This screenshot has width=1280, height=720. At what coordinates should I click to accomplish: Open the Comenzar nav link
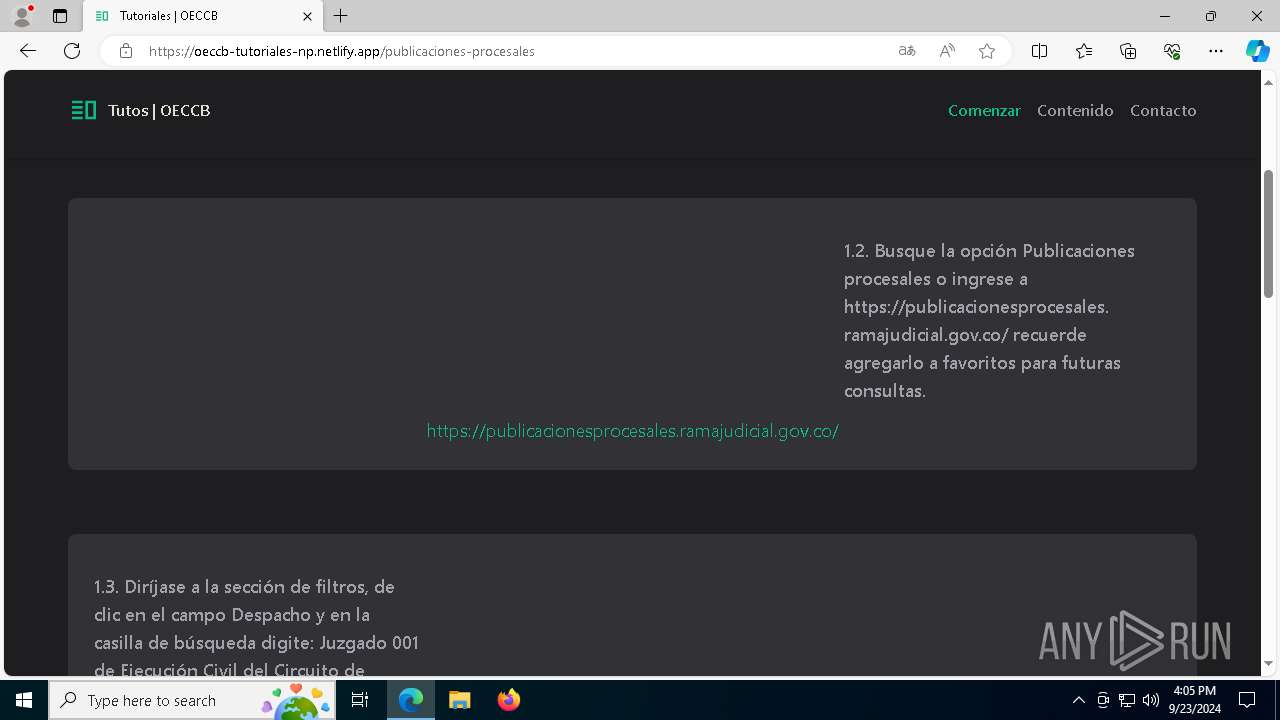pos(984,111)
